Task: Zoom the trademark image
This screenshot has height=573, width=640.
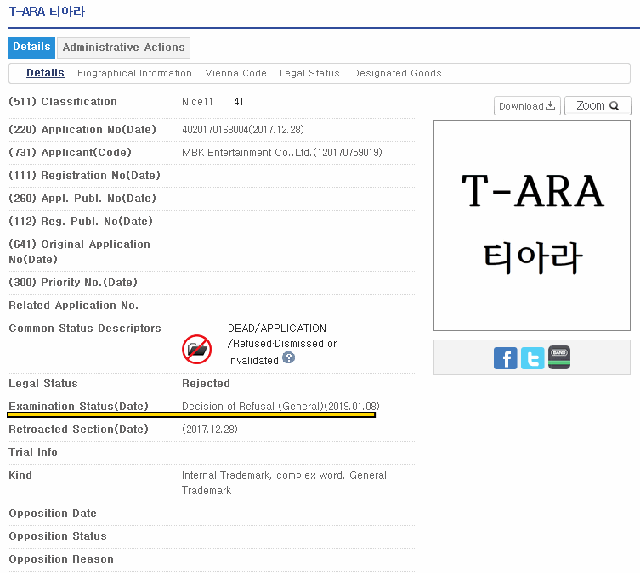Action: pyautogui.click(x=598, y=106)
